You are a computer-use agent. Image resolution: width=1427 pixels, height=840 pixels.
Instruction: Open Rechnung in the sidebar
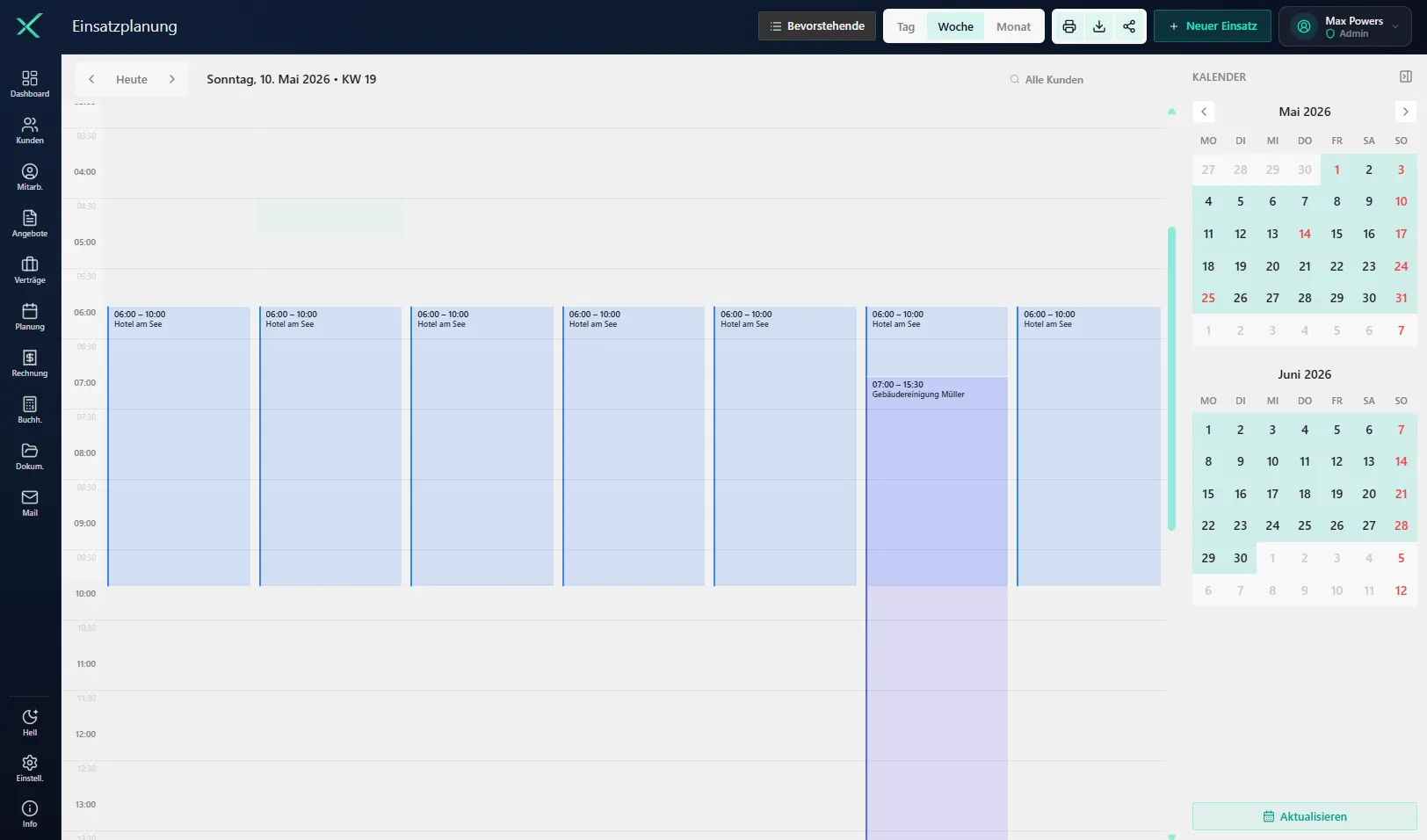30,363
